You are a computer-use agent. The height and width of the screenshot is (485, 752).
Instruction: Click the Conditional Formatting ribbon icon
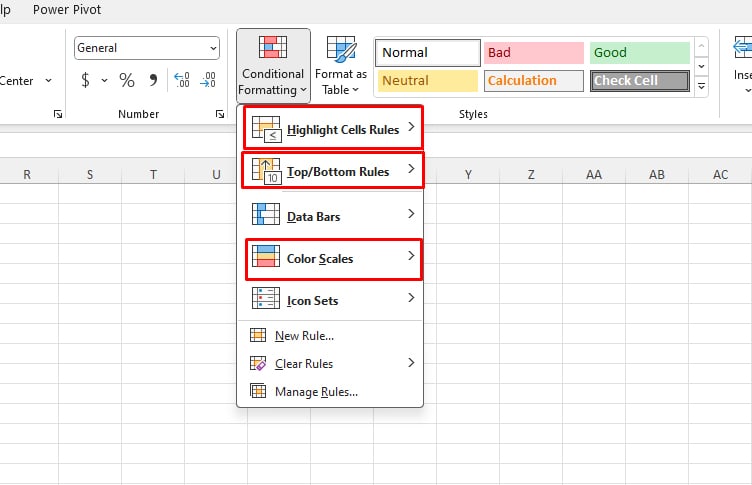[x=273, y=47]
